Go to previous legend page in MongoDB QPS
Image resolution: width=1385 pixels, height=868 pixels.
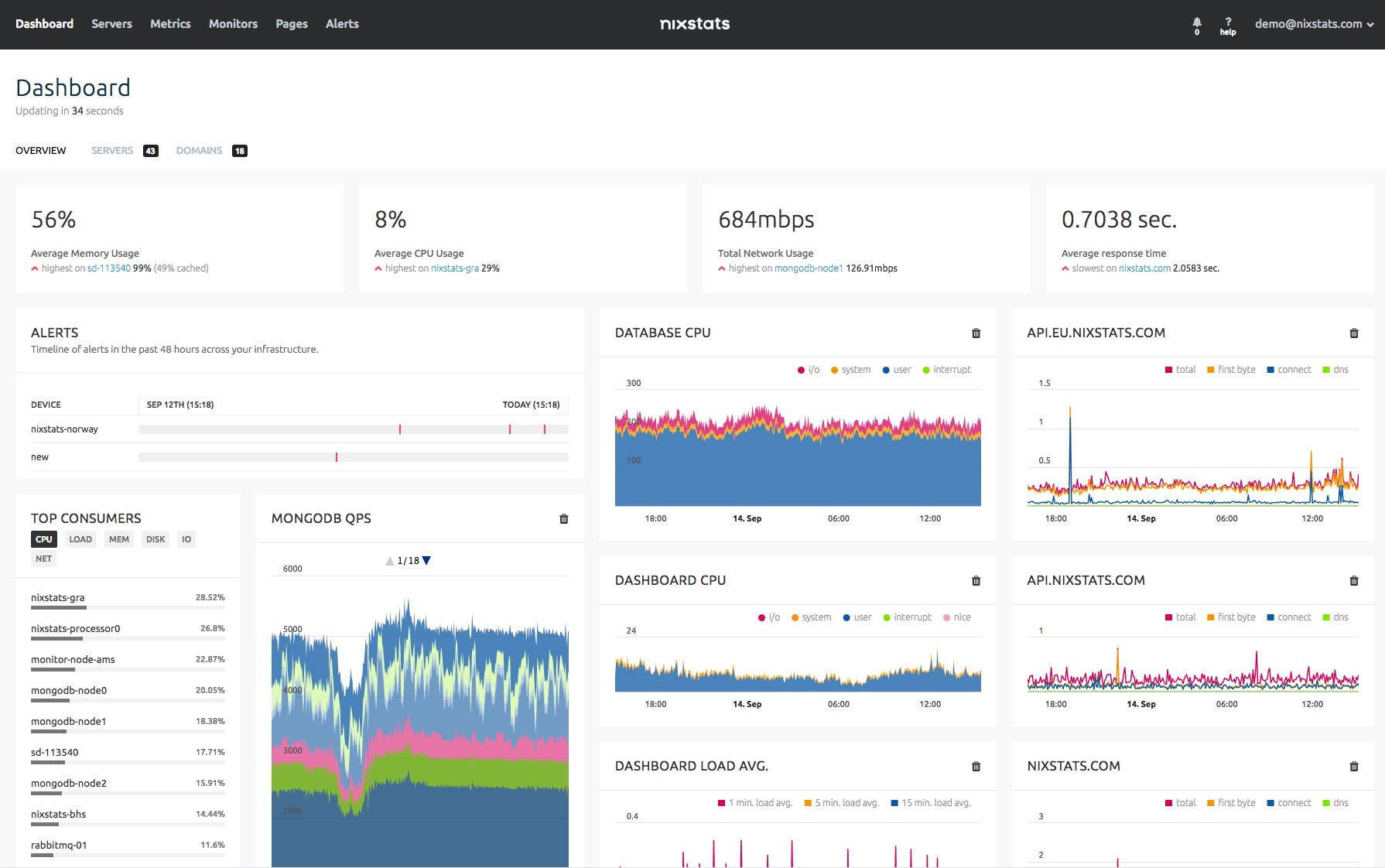click(x=390, y=561)
